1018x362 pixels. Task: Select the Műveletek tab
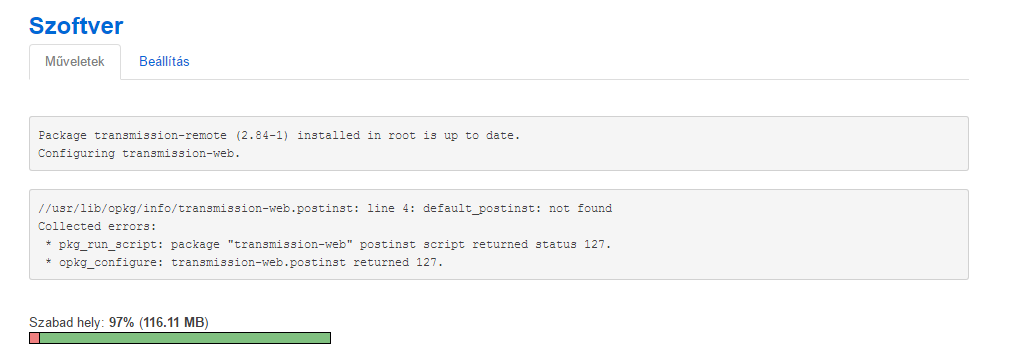(x=75, y=62)
